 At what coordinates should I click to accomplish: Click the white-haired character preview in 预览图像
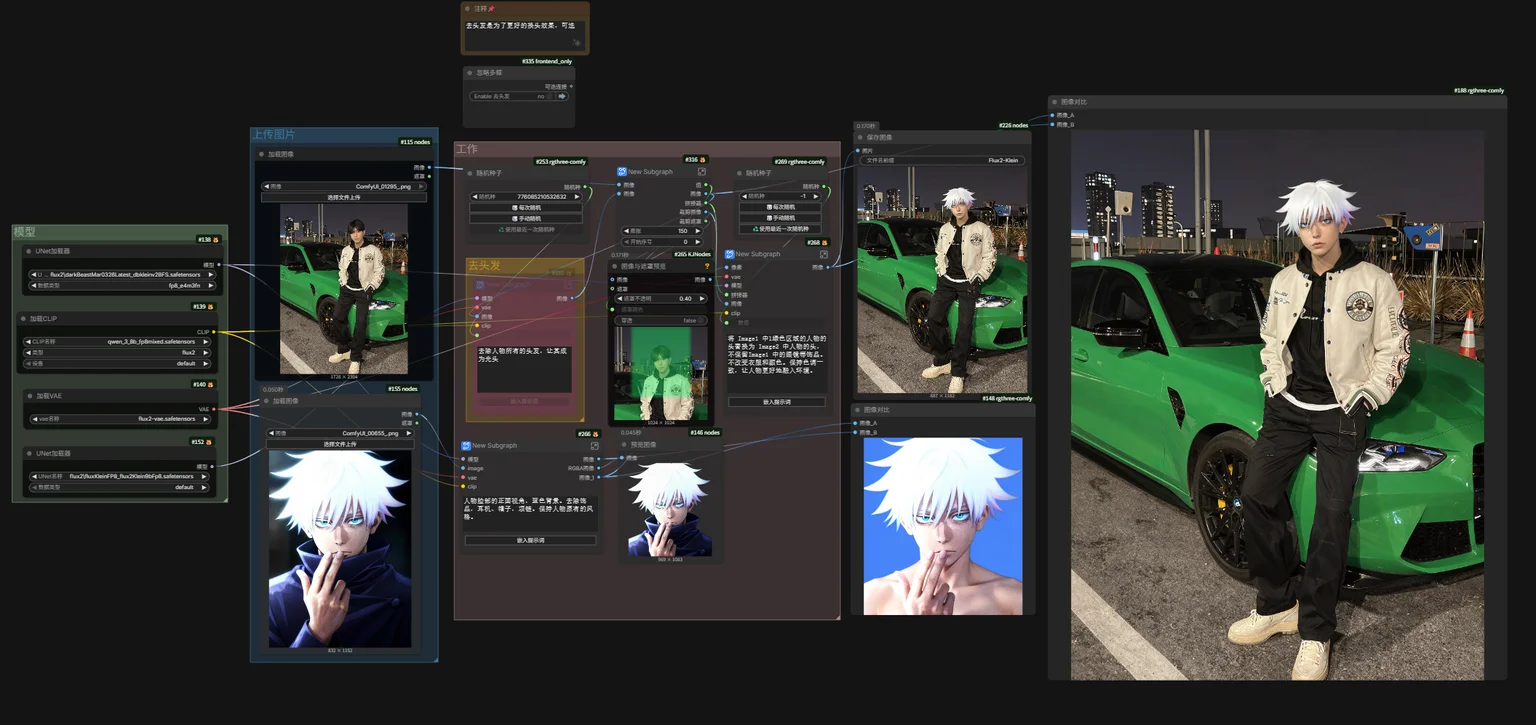point(670,510)
